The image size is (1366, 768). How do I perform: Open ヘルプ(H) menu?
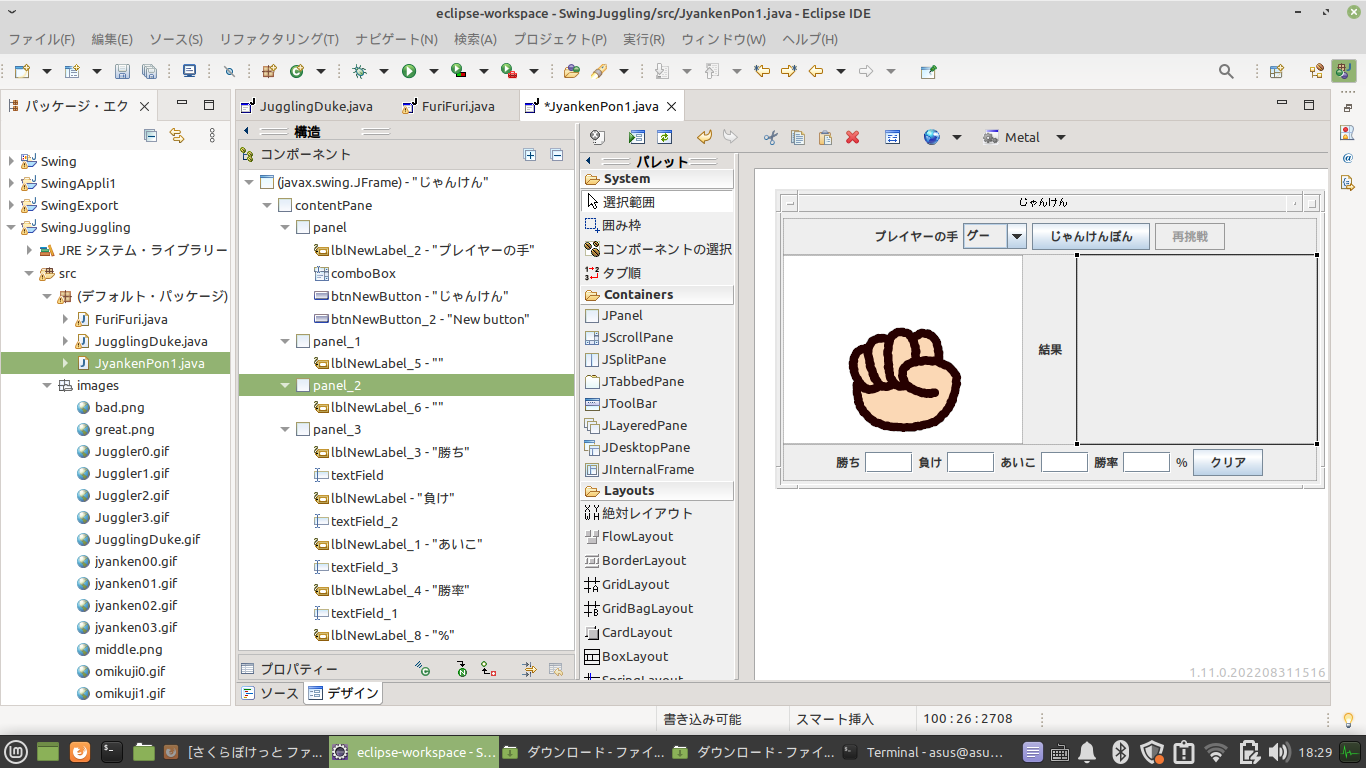coord(810,39)
